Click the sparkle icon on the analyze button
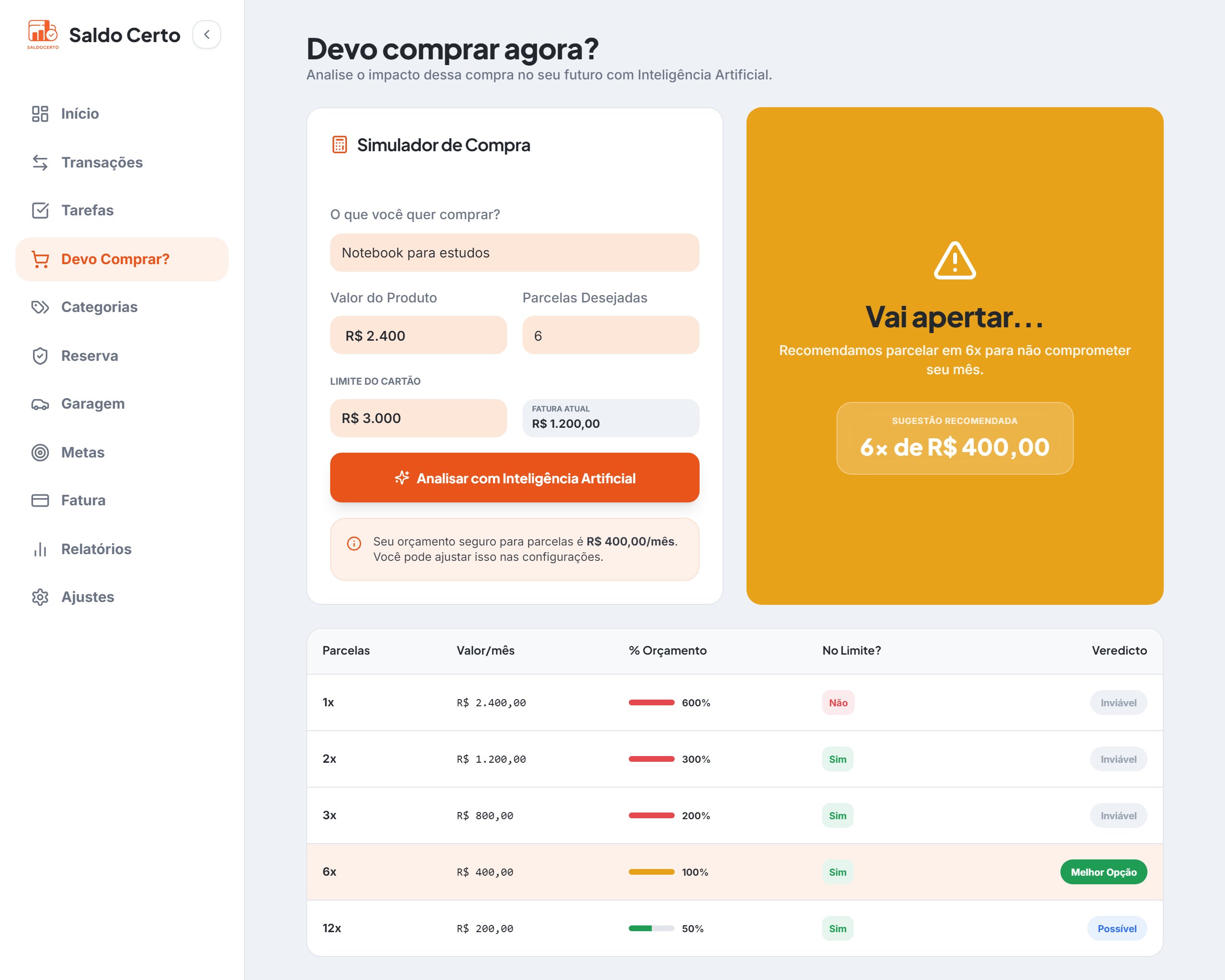The image size is (1225, 980). tap(401, 478)
